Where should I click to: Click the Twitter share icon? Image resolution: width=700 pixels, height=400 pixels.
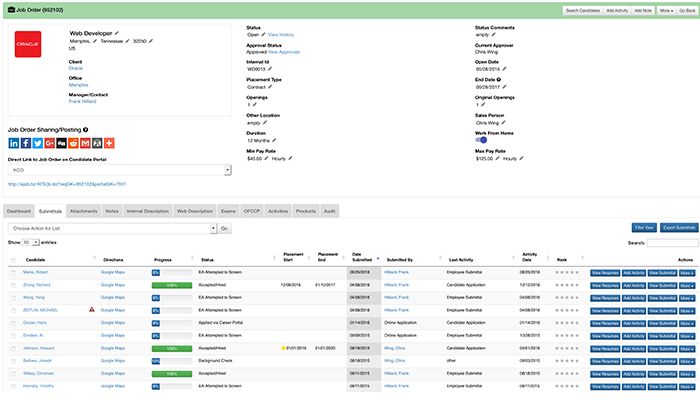(40, 143)
